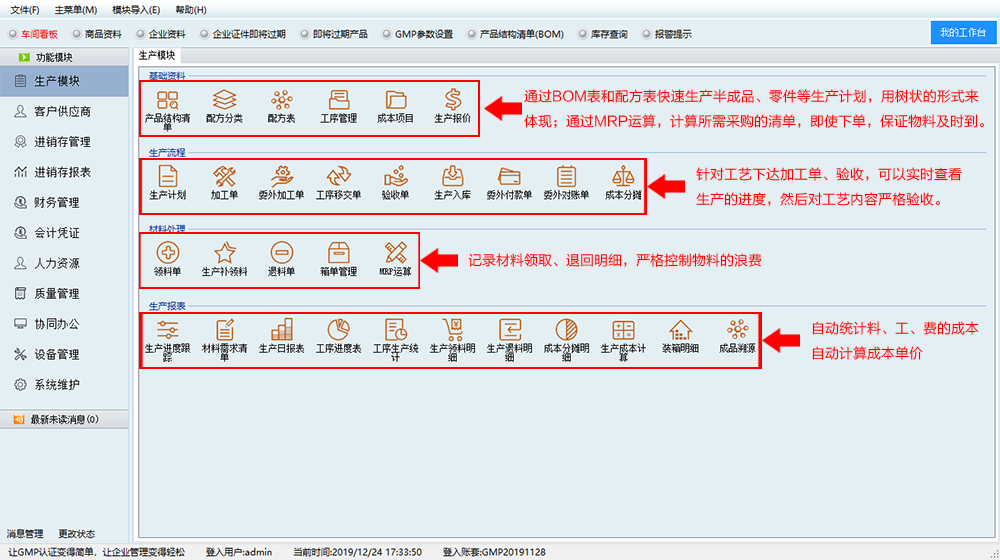Open 工序生产统计 icon
Viewport: 1000px width, 560px height.
(x=395, y=330)
